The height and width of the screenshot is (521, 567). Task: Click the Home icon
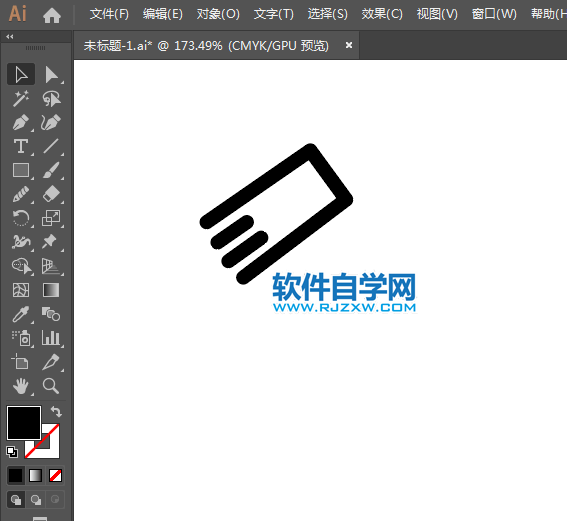52,16
